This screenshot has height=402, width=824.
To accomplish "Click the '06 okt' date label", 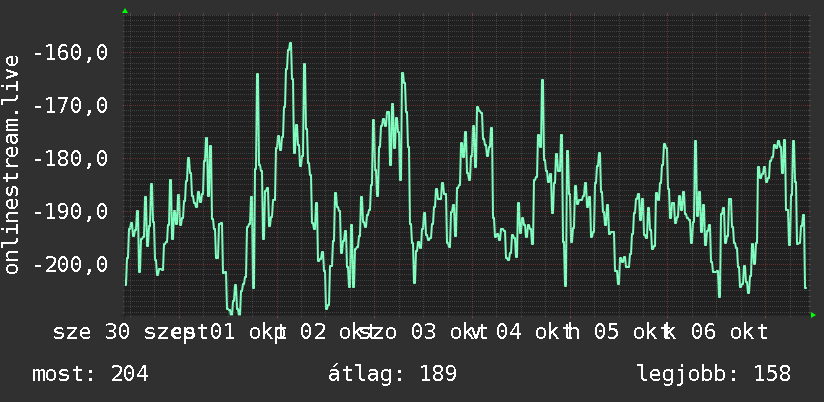I will (x=729, y=333).
